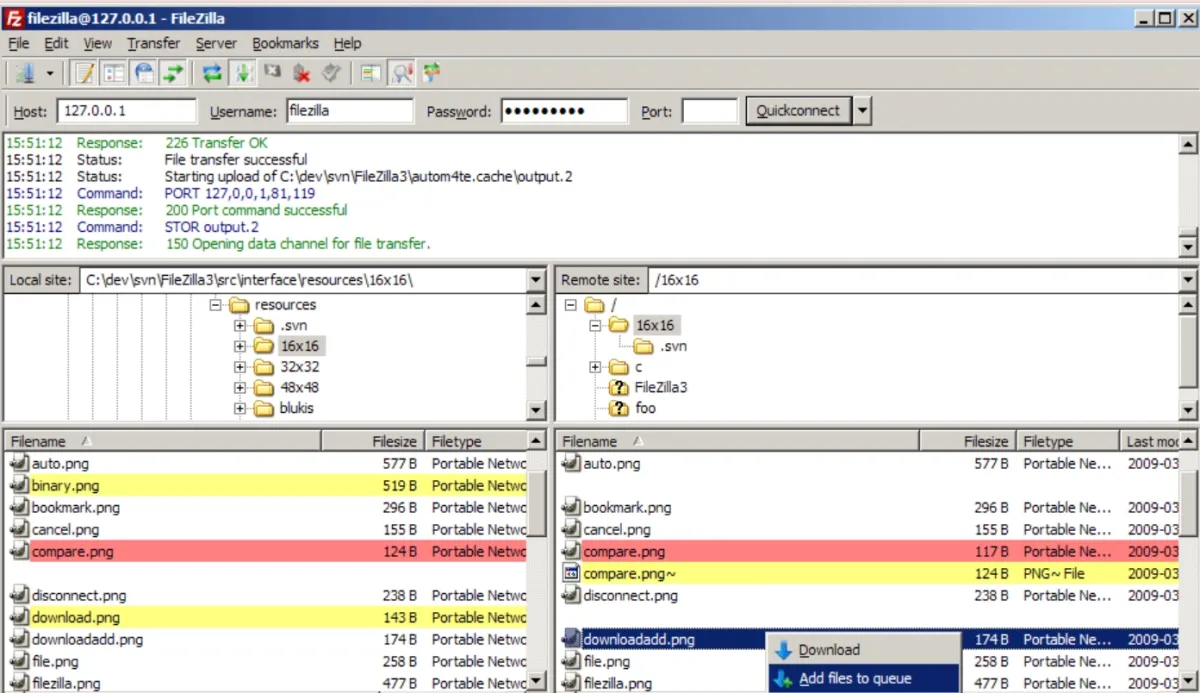Cancel the current operation icon
Viewport: 1200px width, 693px height.
click(272, 73)
